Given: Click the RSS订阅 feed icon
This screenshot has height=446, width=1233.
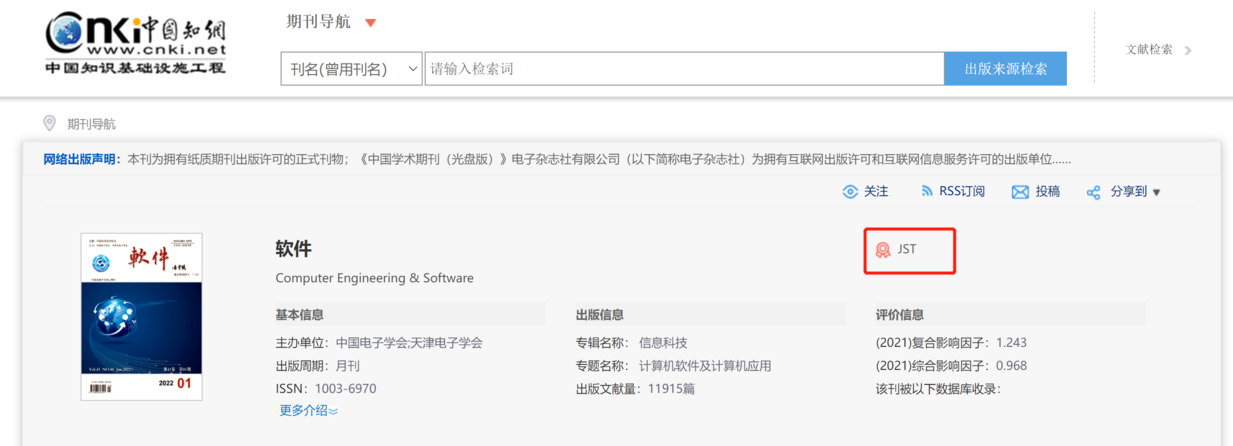Looking at the screenshot, I should click(927, 191).
